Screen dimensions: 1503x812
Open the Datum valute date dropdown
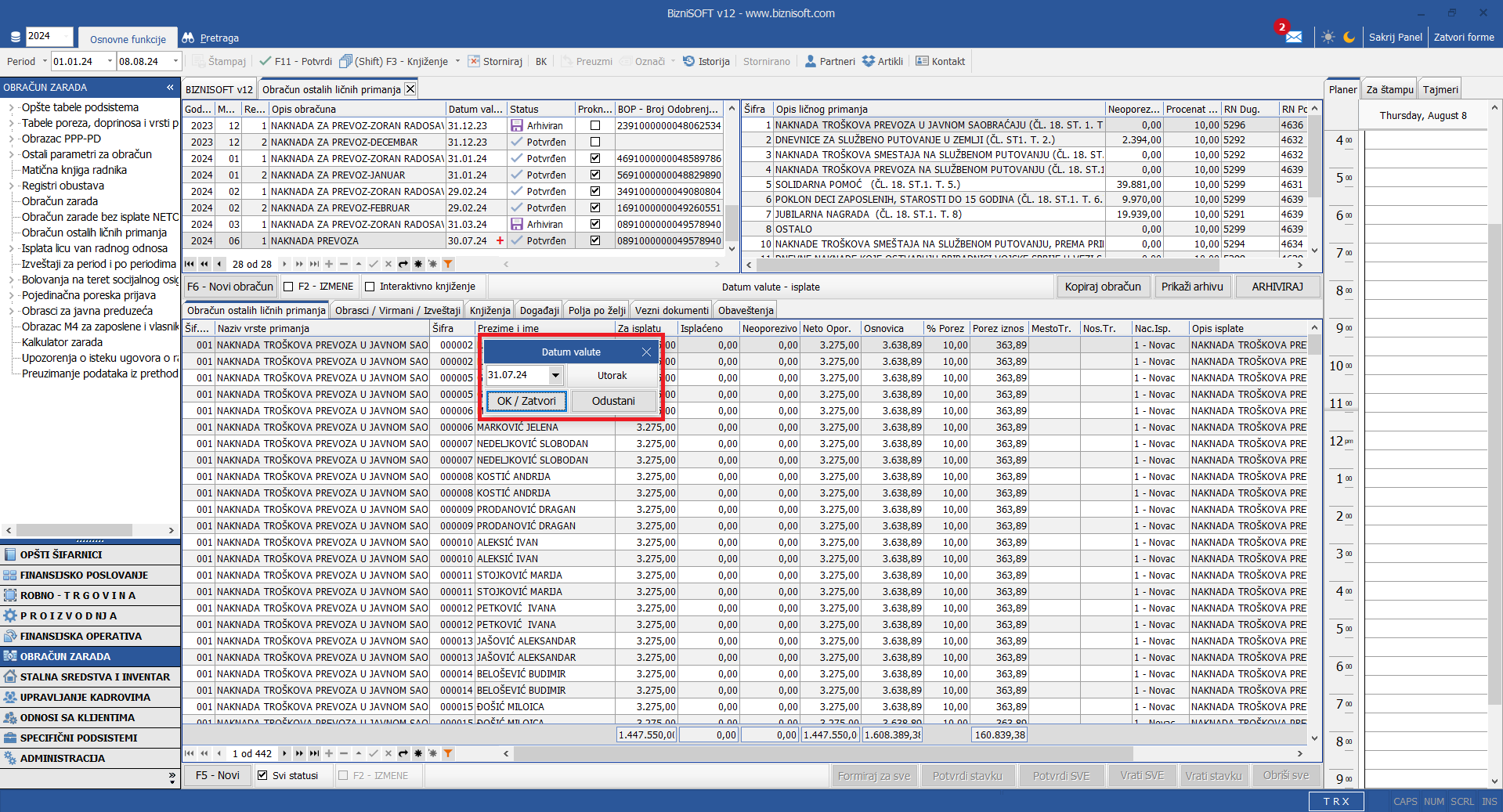pyautogui.click(x=555, y=375)
